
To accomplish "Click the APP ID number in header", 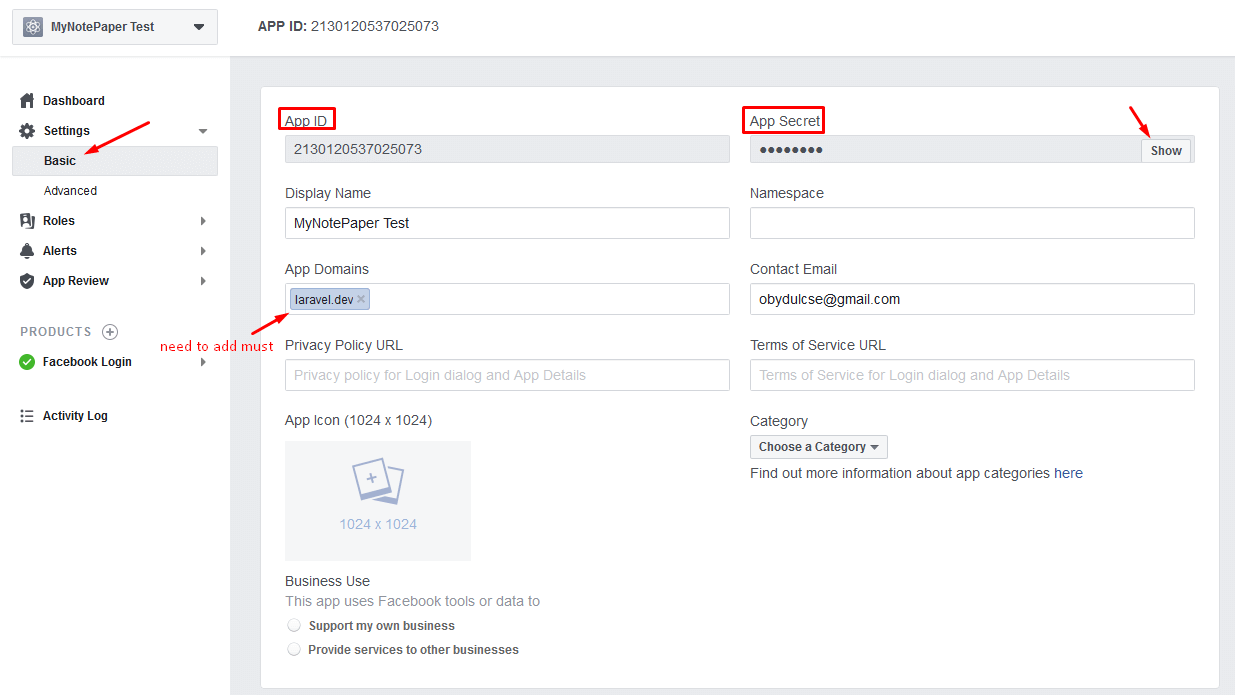I will pyautogui.click(x=375, y=26).
